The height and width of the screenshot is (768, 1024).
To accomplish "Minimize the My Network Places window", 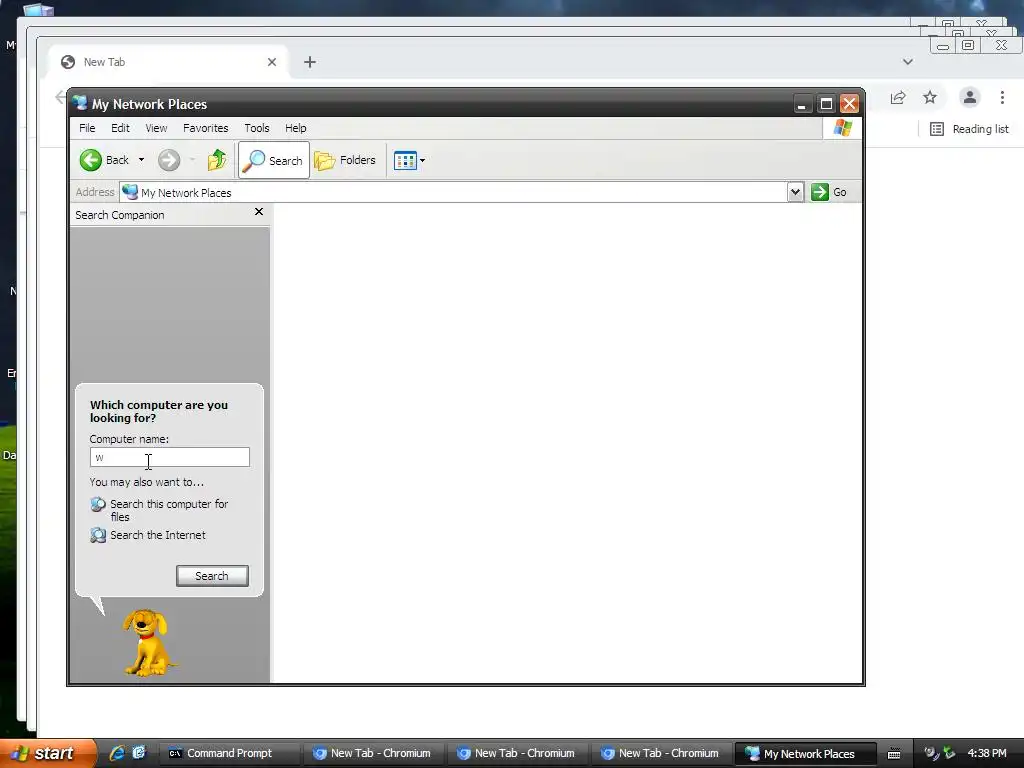I will [802, 104].
